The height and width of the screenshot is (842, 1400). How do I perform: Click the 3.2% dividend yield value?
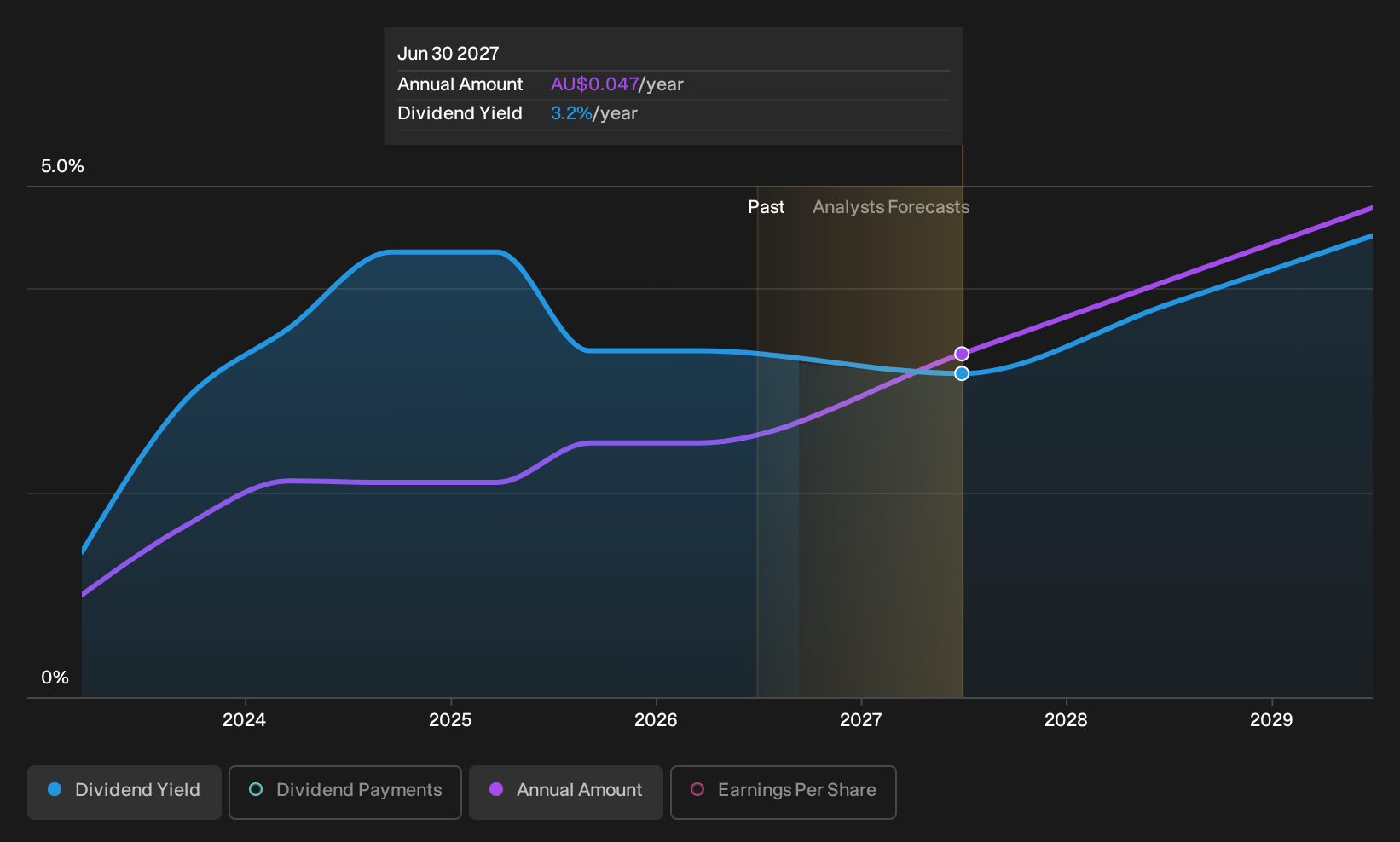coord(571,113)
